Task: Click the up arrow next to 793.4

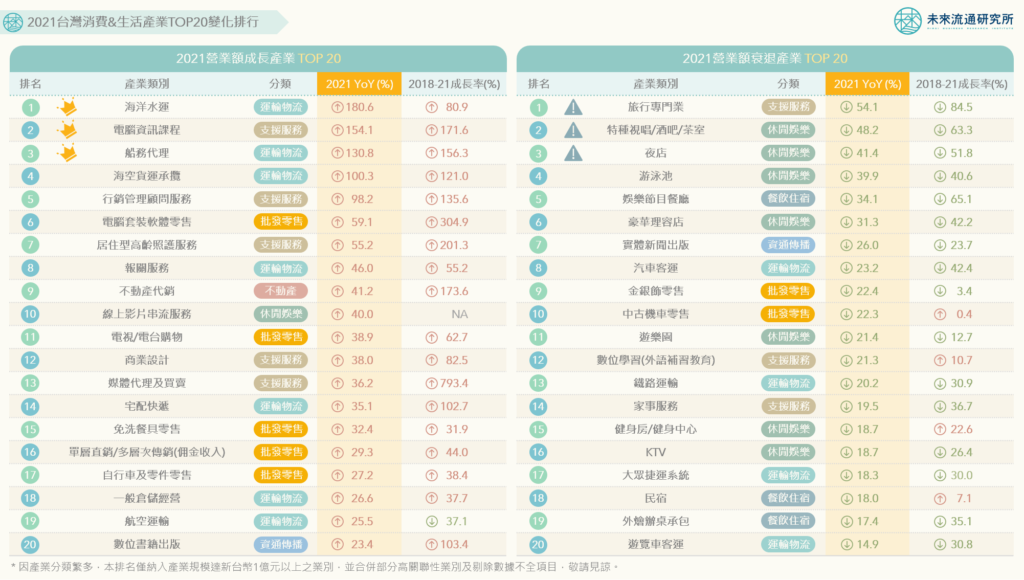Action: [432, 383]
